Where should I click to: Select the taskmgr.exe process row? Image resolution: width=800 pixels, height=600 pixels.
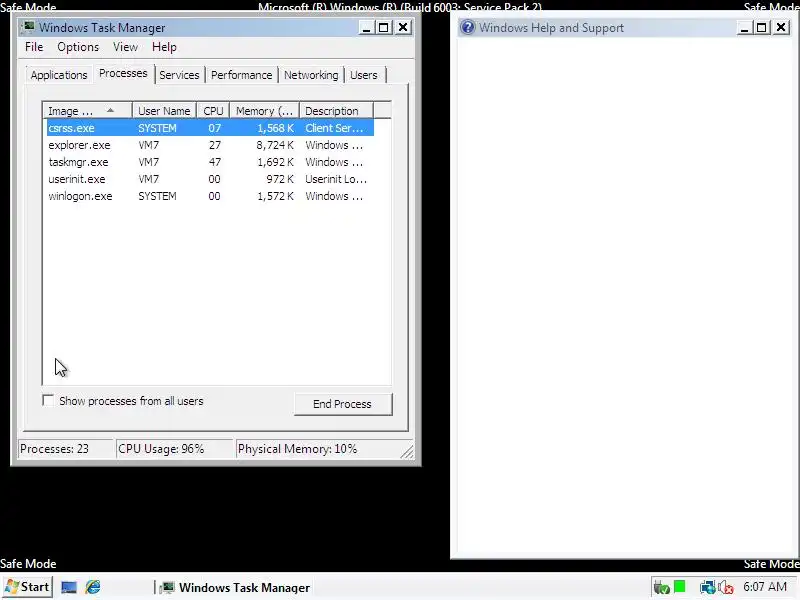point(210,162)
